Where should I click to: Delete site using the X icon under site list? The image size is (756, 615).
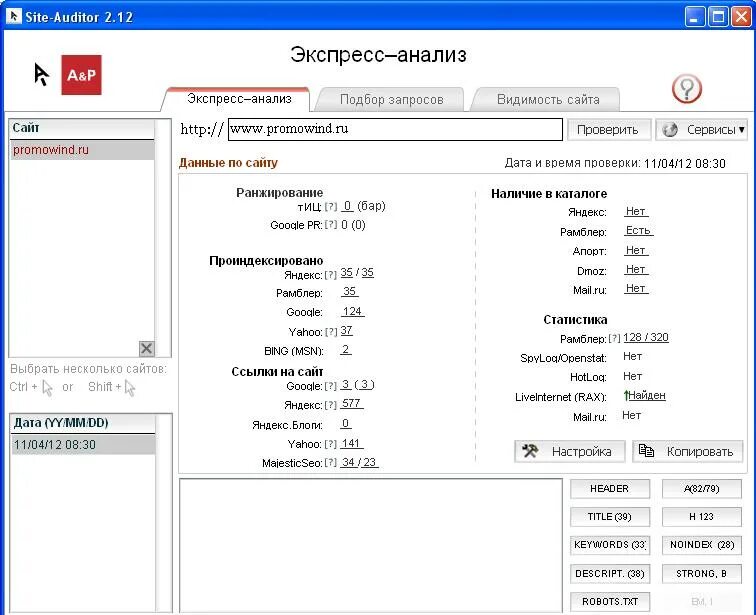pyautogui.click(x=147, y=348)
